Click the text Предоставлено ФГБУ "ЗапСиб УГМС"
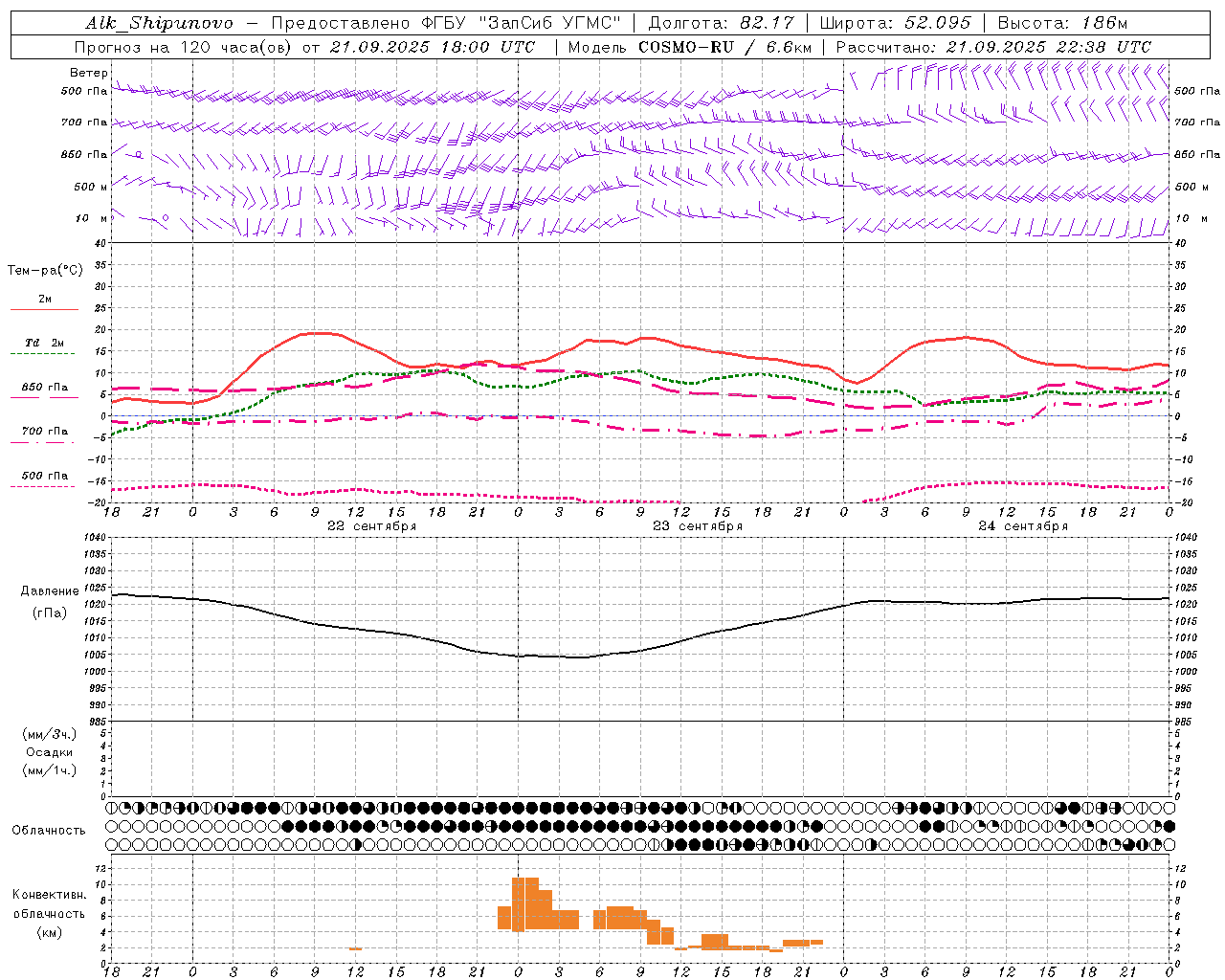 click(x=446, y=23)
